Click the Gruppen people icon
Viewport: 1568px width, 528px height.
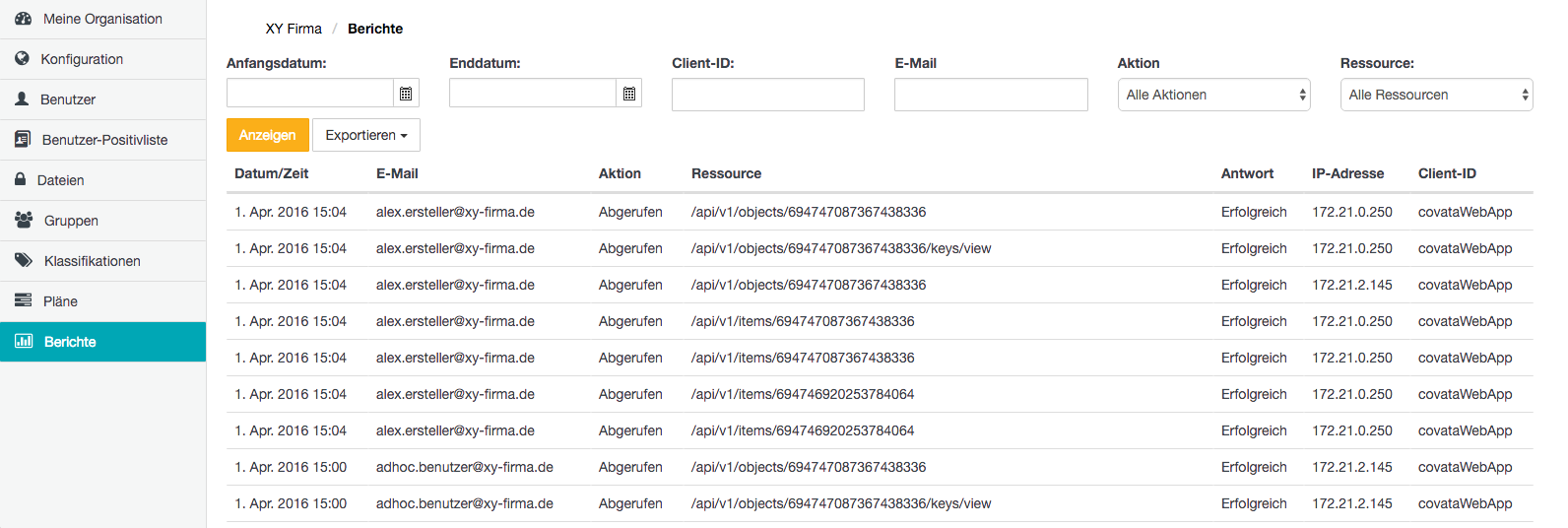(24, 221)
